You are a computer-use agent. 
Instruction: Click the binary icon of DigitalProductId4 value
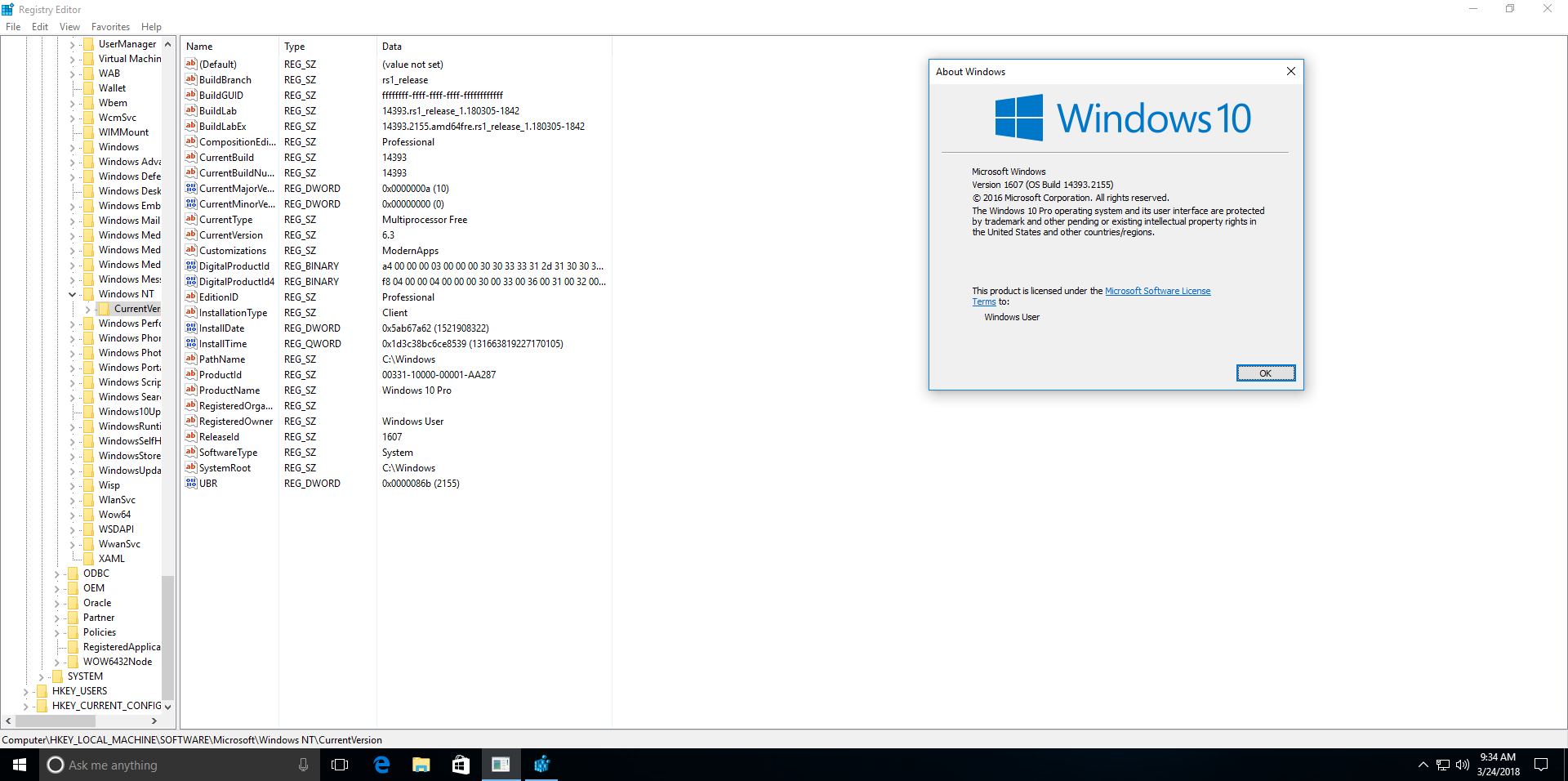click(x=191, y=281)
